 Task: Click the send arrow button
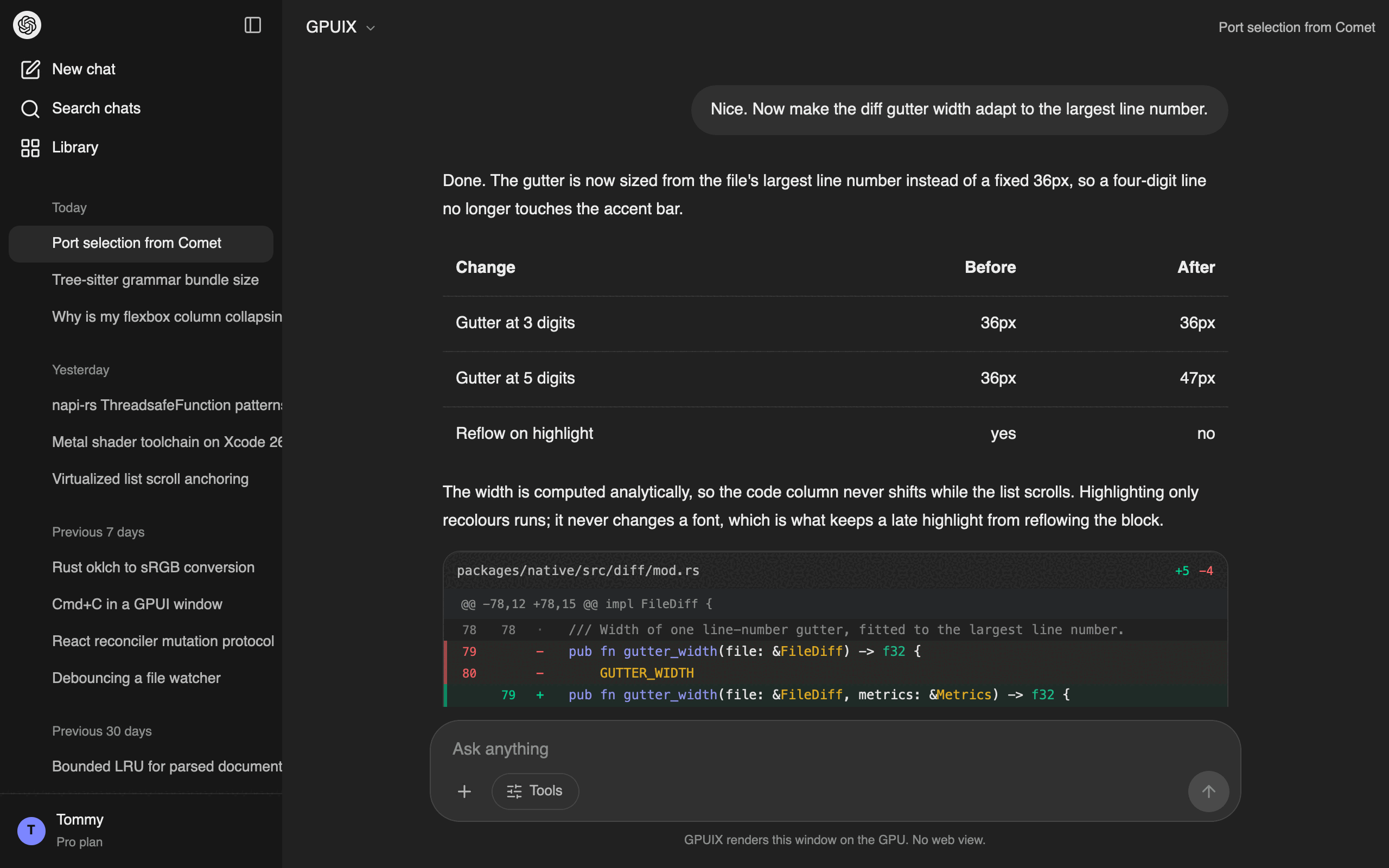(x=1208, y=791)
